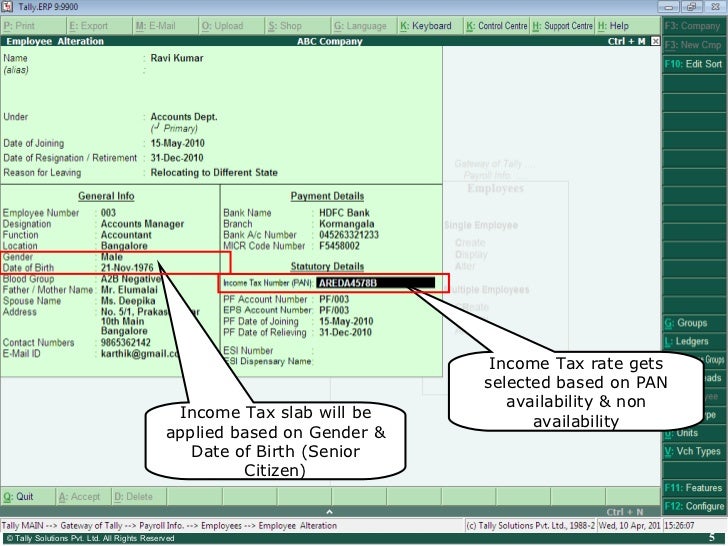Screen dimensions: 728x546
Task: Open the H: Support Centre
Action: click(x=563, y=26)
